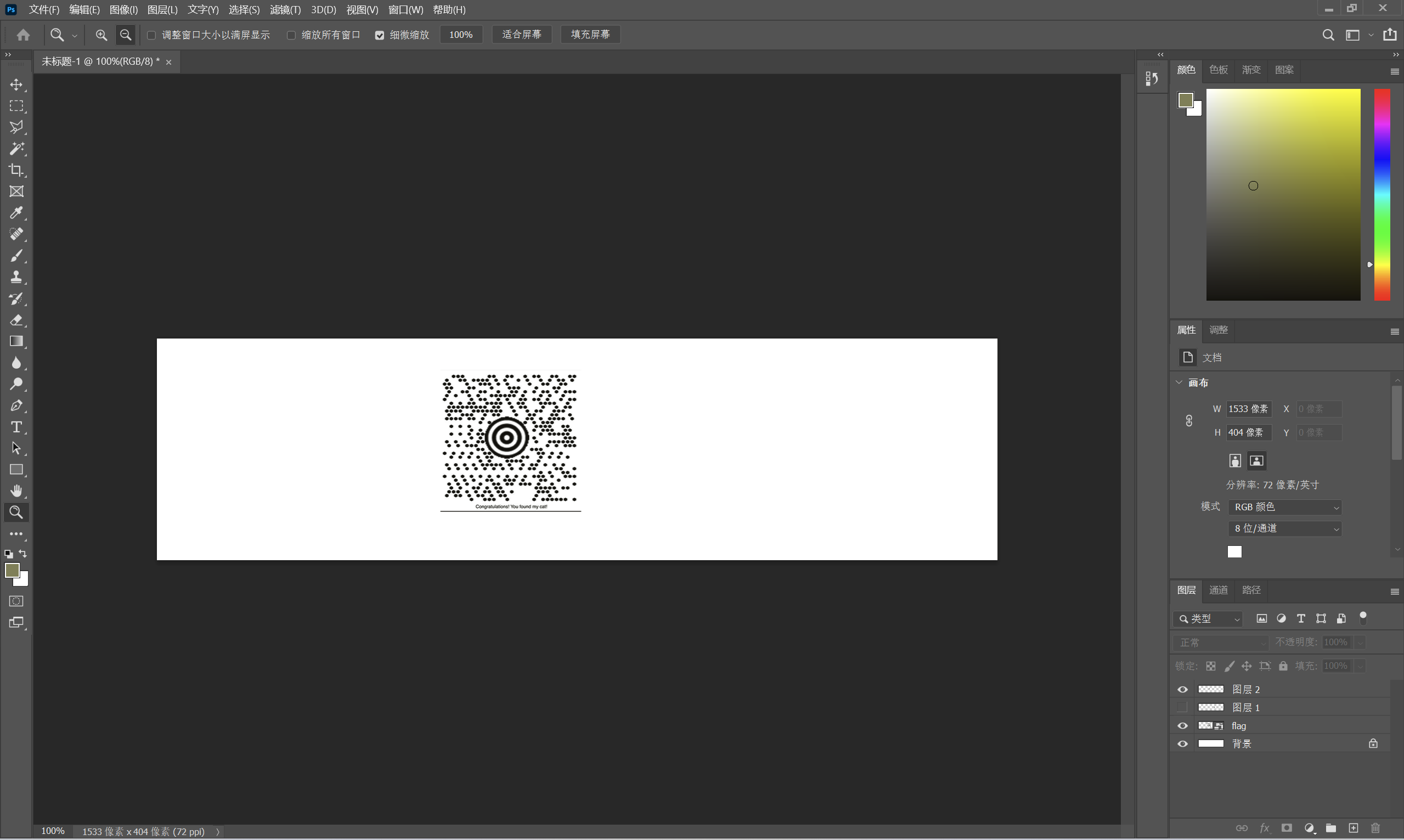Switch to the 路径 tab

[x=1251, y=590]
